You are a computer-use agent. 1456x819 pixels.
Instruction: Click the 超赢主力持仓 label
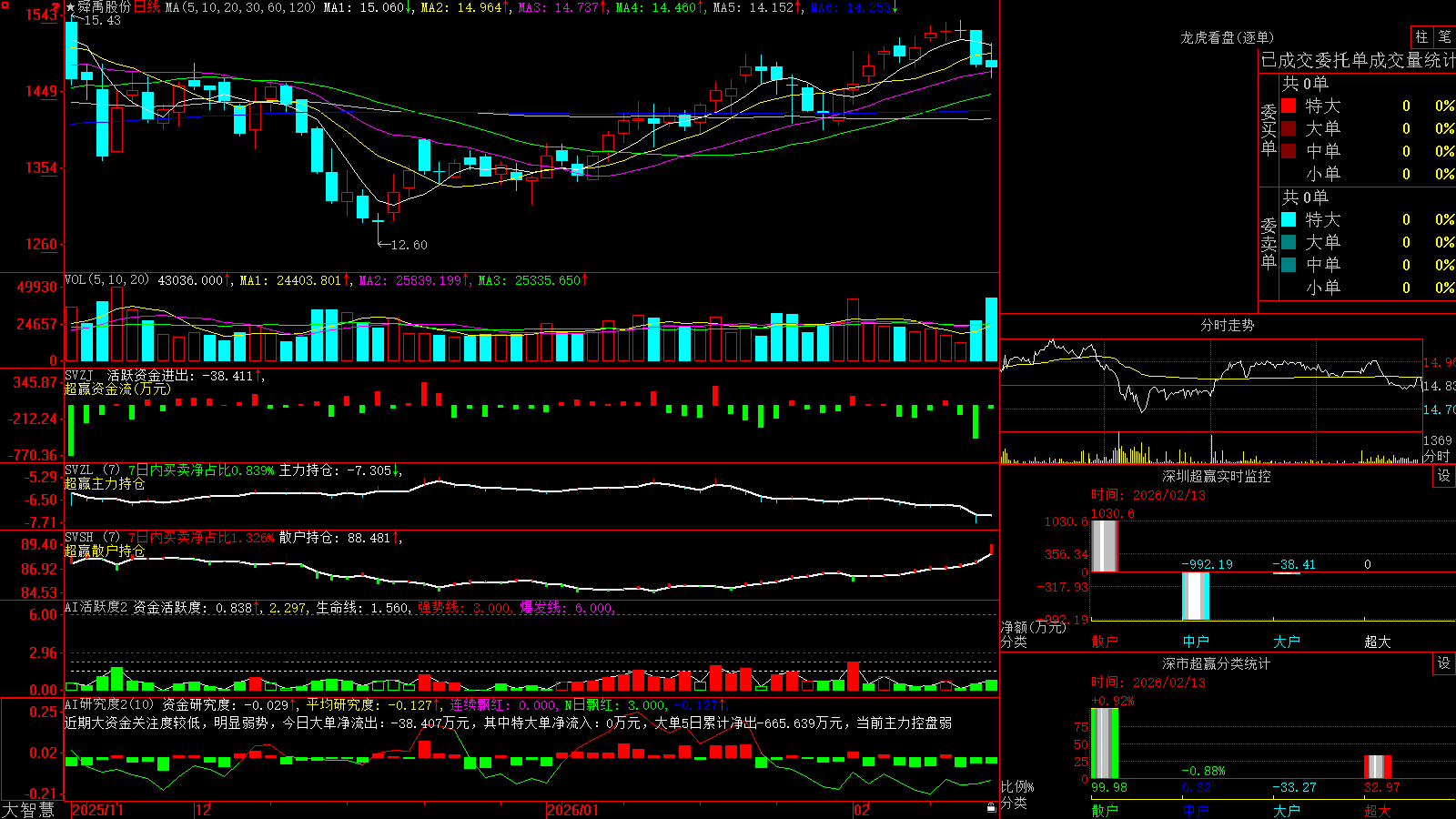pos(105,483)
